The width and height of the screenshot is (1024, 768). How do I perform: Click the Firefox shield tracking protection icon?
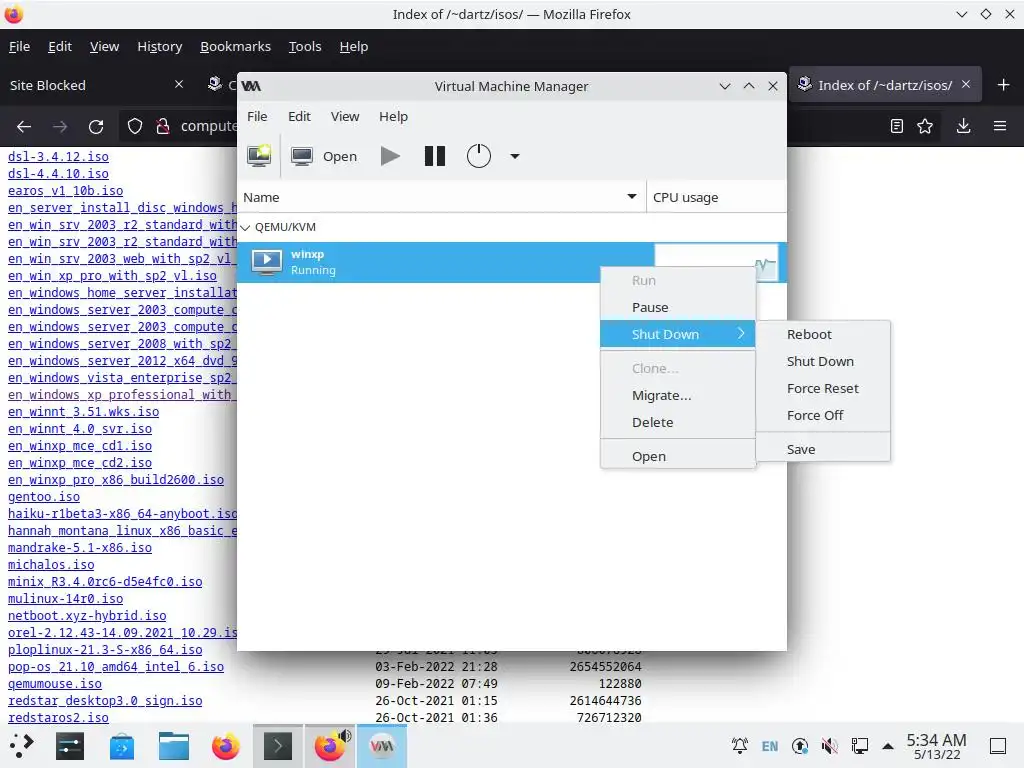click(x=135, y=126)
